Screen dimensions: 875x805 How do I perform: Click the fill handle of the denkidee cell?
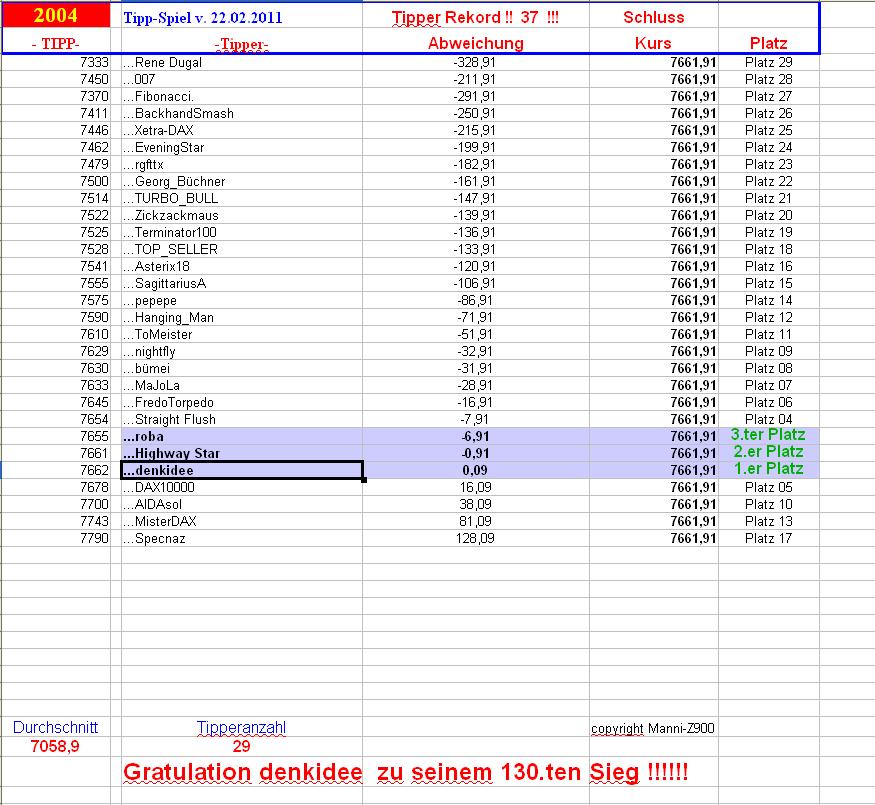click(x=364, y=480)
